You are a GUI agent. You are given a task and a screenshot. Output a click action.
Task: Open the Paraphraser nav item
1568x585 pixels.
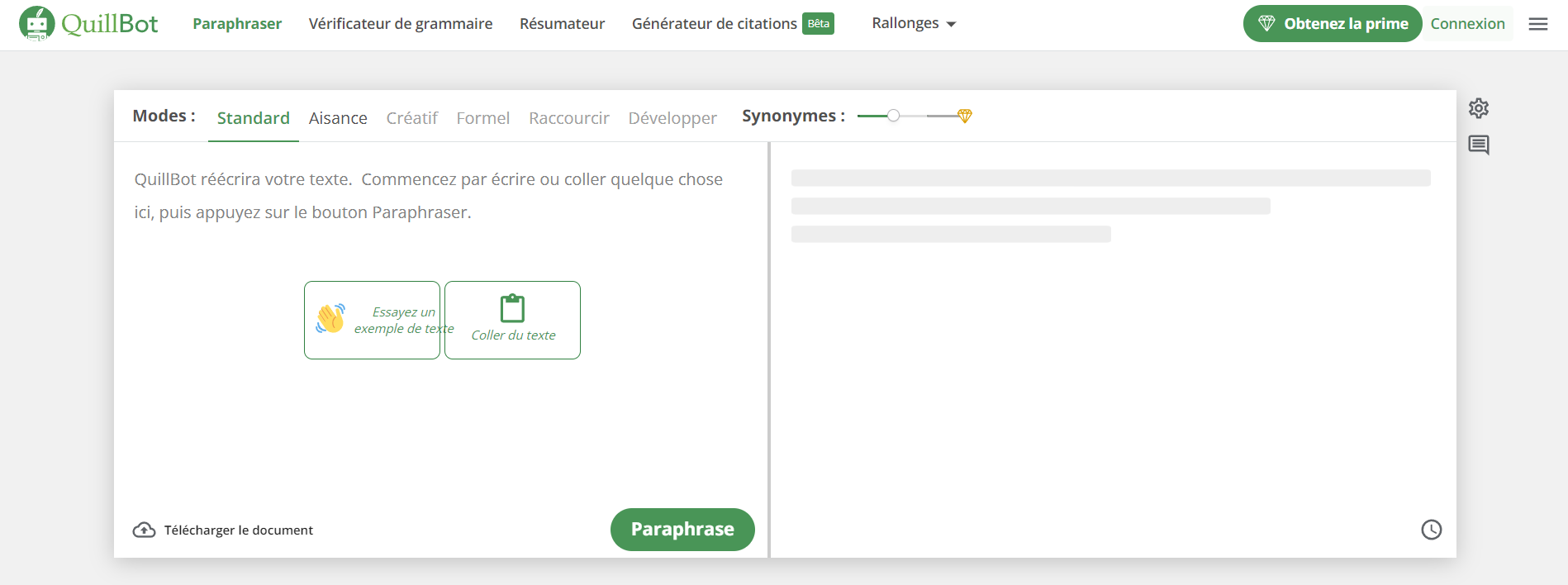point(237,24)
